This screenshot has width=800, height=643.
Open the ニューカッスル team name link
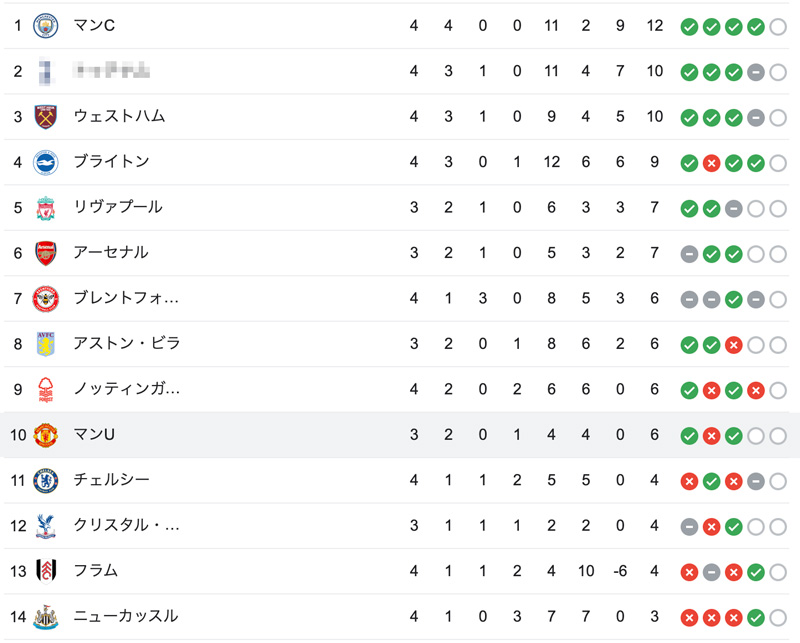click(126, 616)
